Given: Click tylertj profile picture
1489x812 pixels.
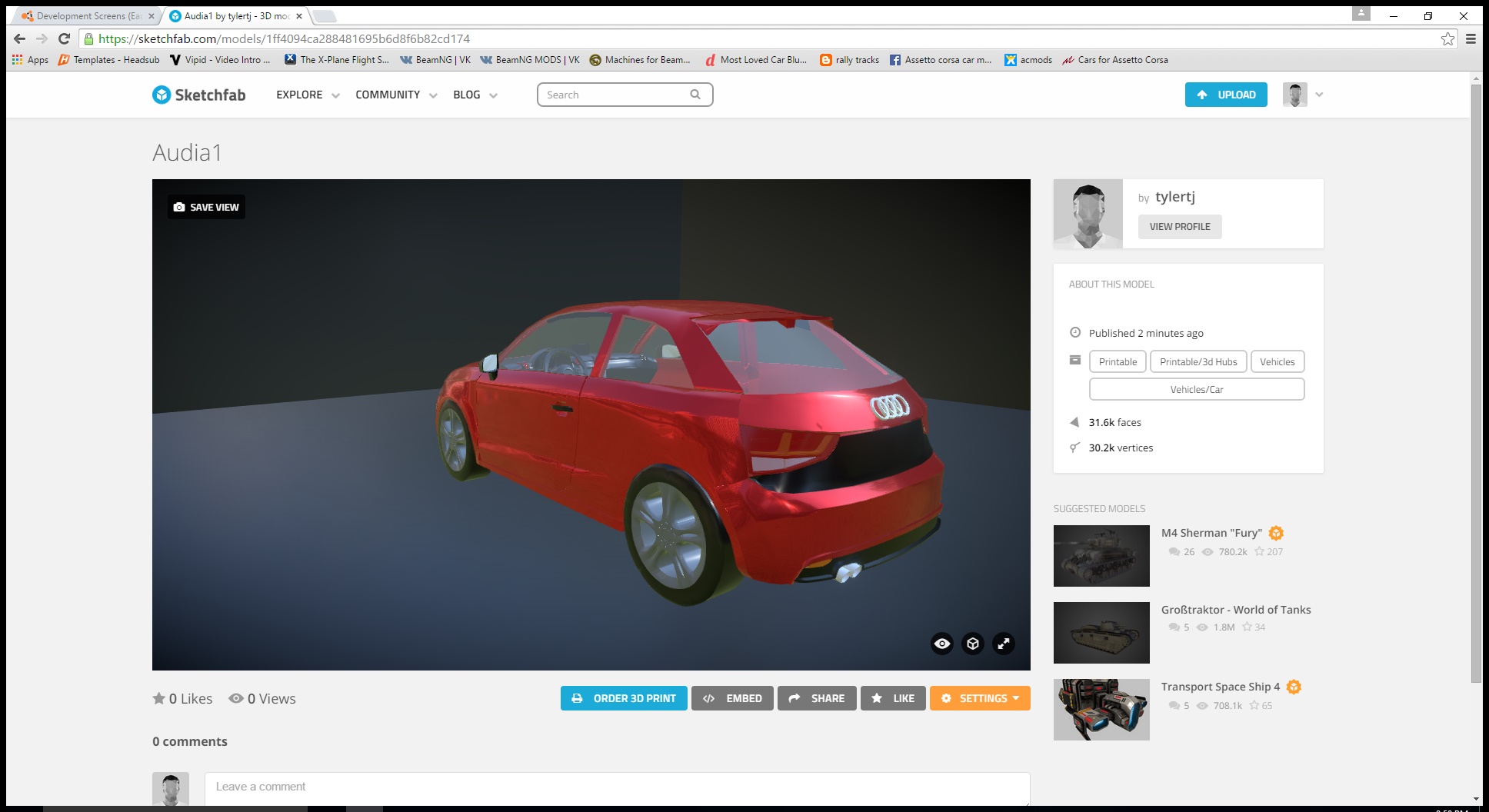Looking at the screenshot, I should (1088, 214).
